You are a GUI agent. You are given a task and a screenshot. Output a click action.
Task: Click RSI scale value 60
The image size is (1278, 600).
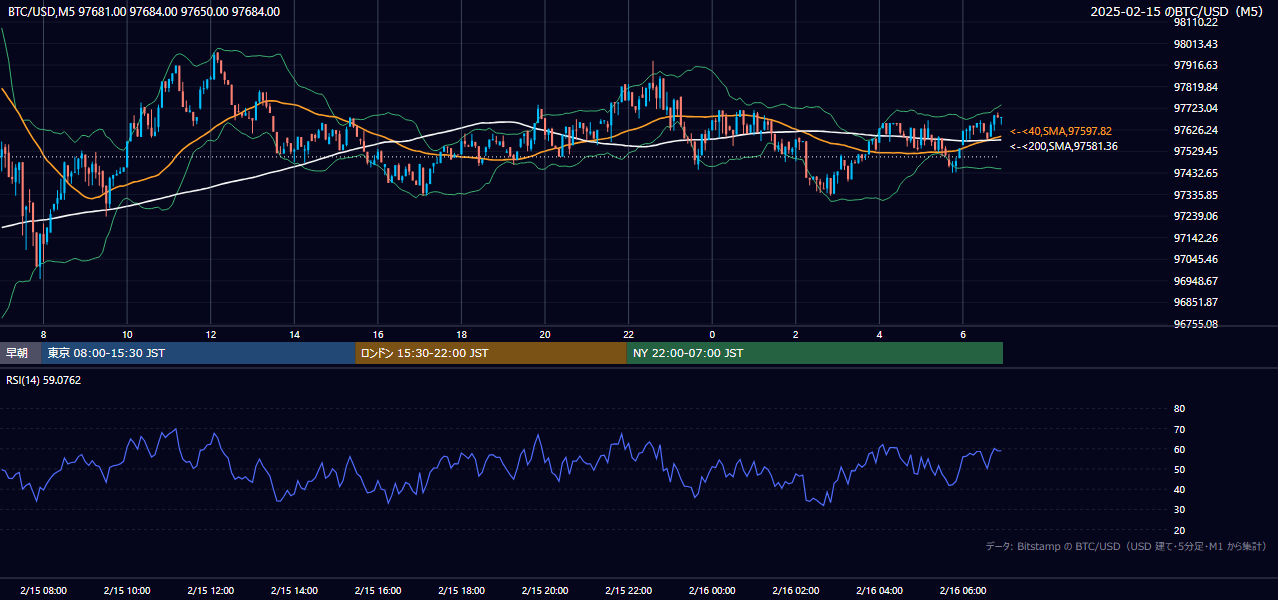click(1179, 449)
